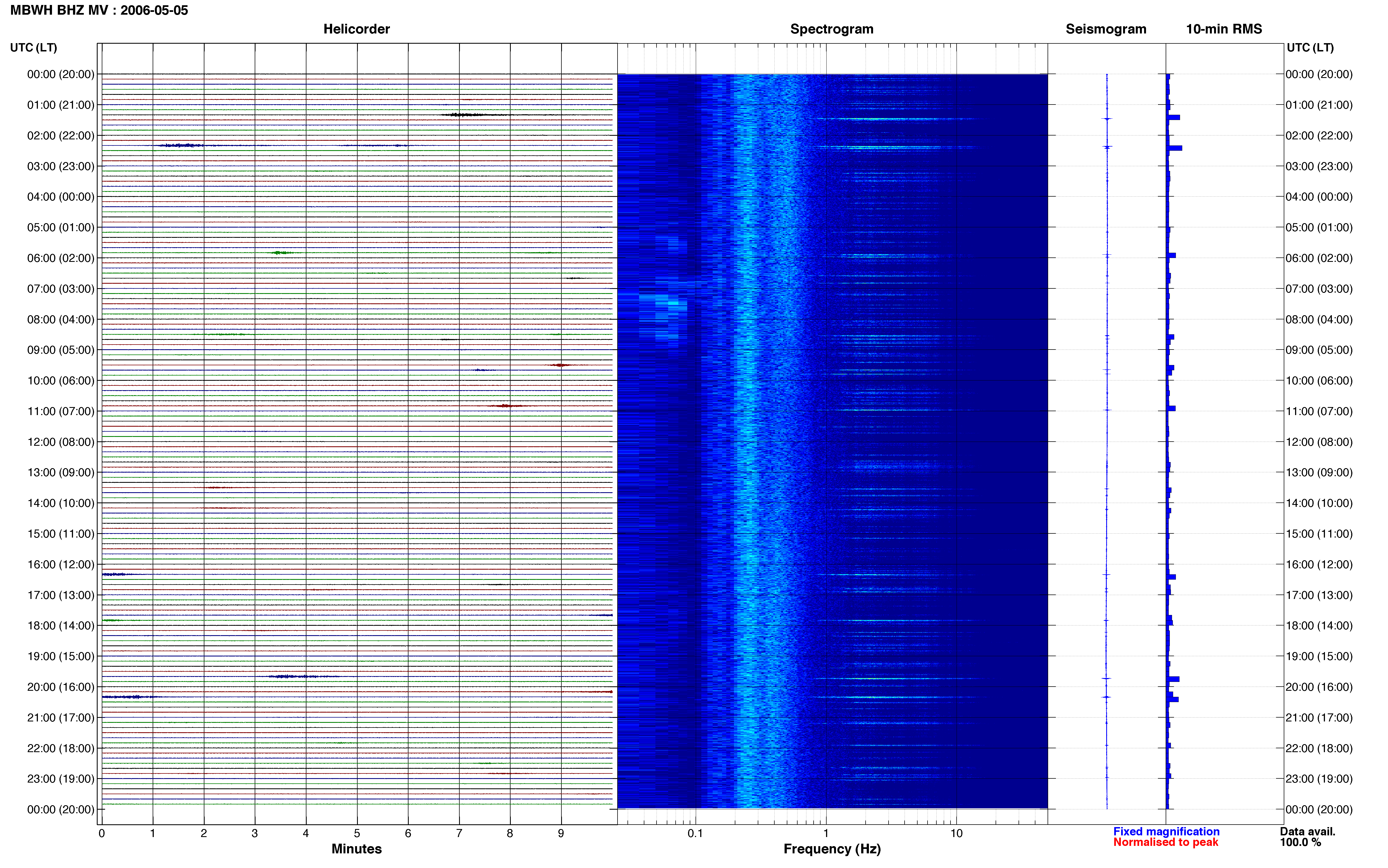
Task: Click the right 19:00 (15:00) time label
Action: (x=1319, y=656)
